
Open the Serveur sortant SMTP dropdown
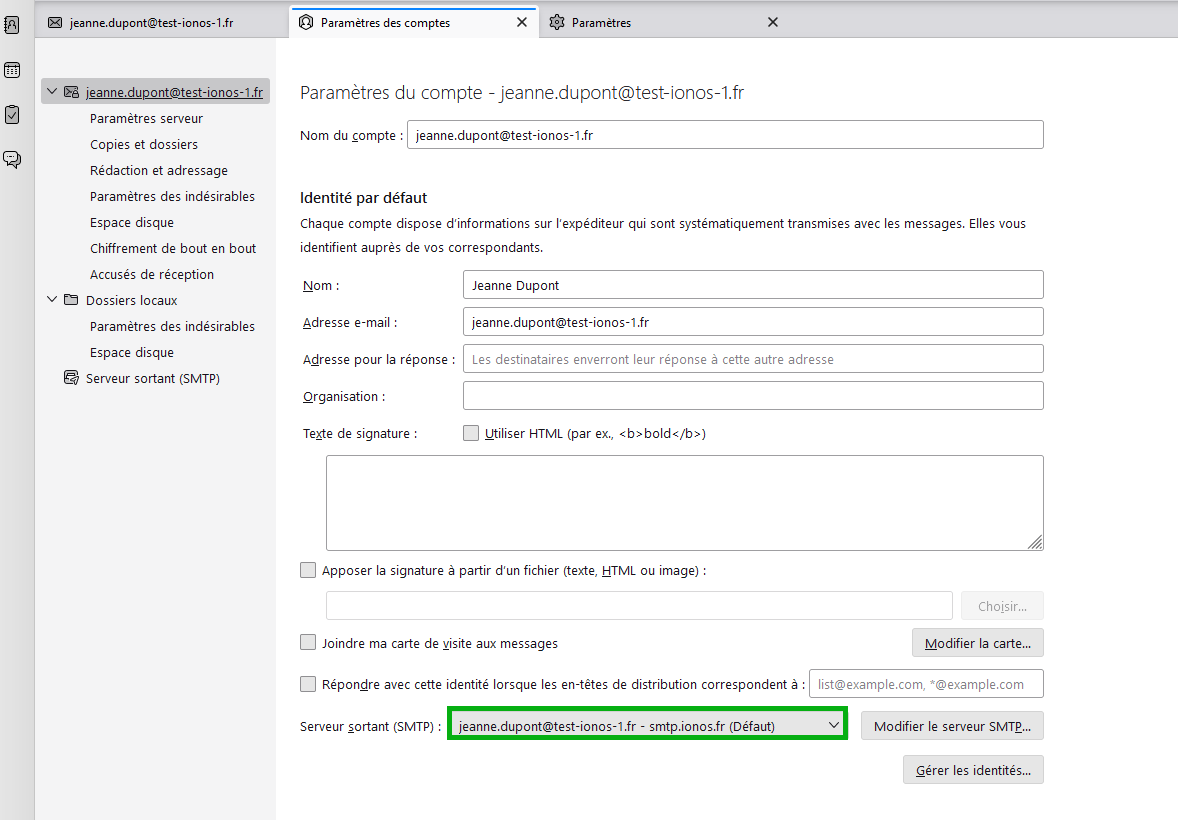click(648, 726)
